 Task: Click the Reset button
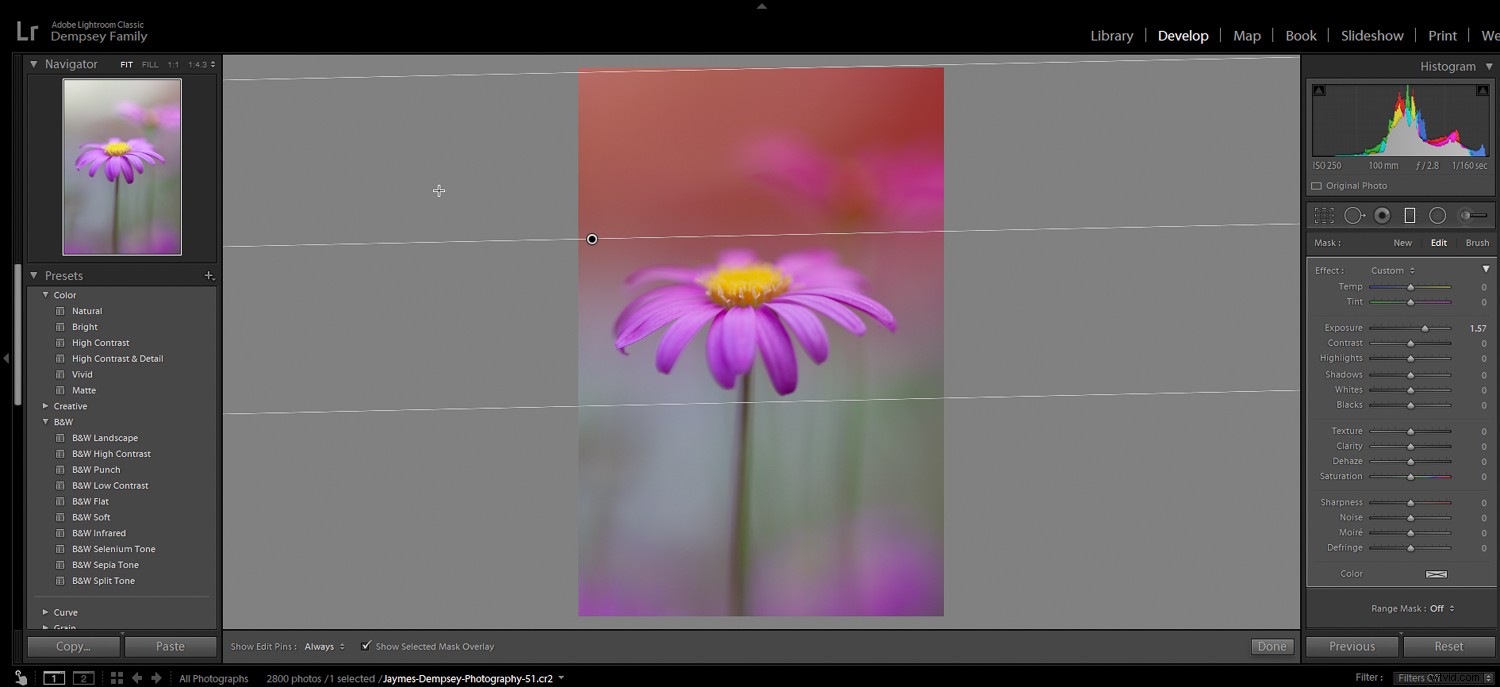point(1448,646)
